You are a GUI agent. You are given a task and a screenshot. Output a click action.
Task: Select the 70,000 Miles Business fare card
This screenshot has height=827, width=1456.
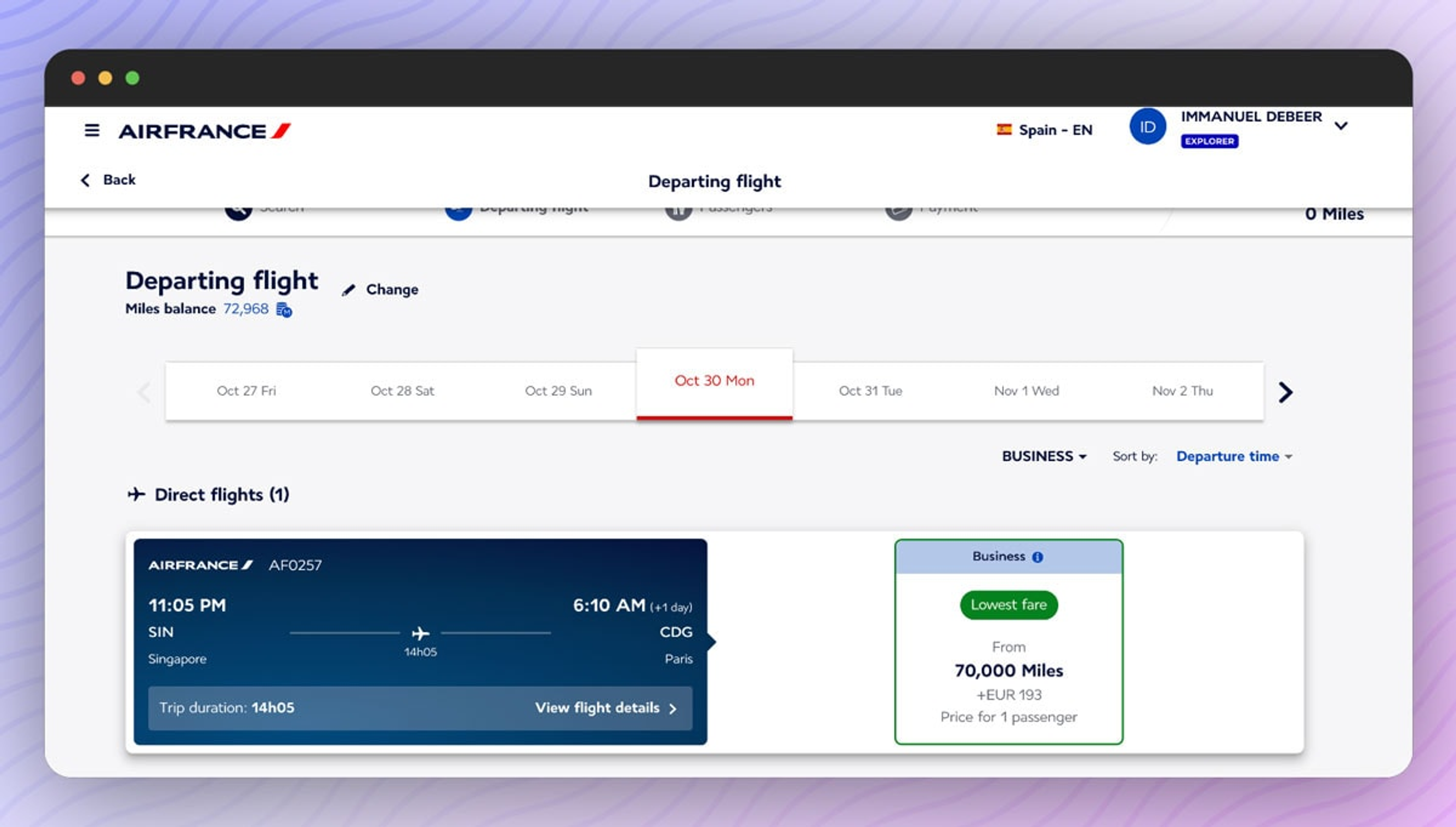click(x=1008, y=670)
